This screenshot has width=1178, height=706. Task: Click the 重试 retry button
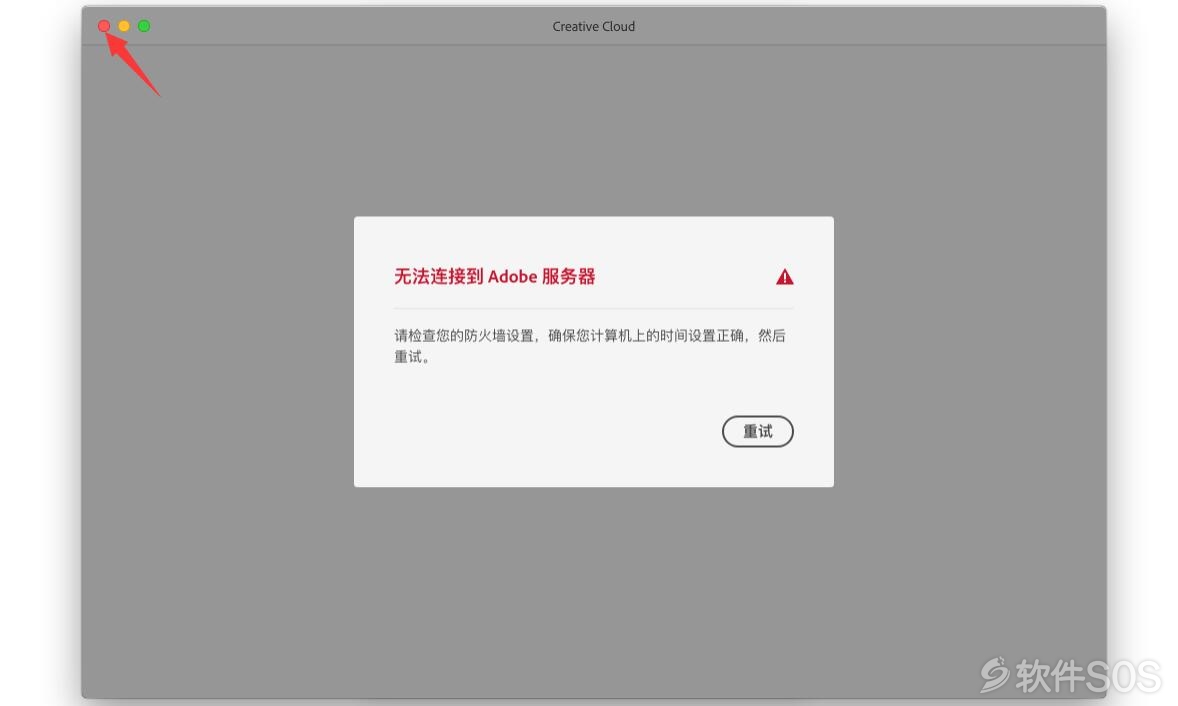coord(757,431)
